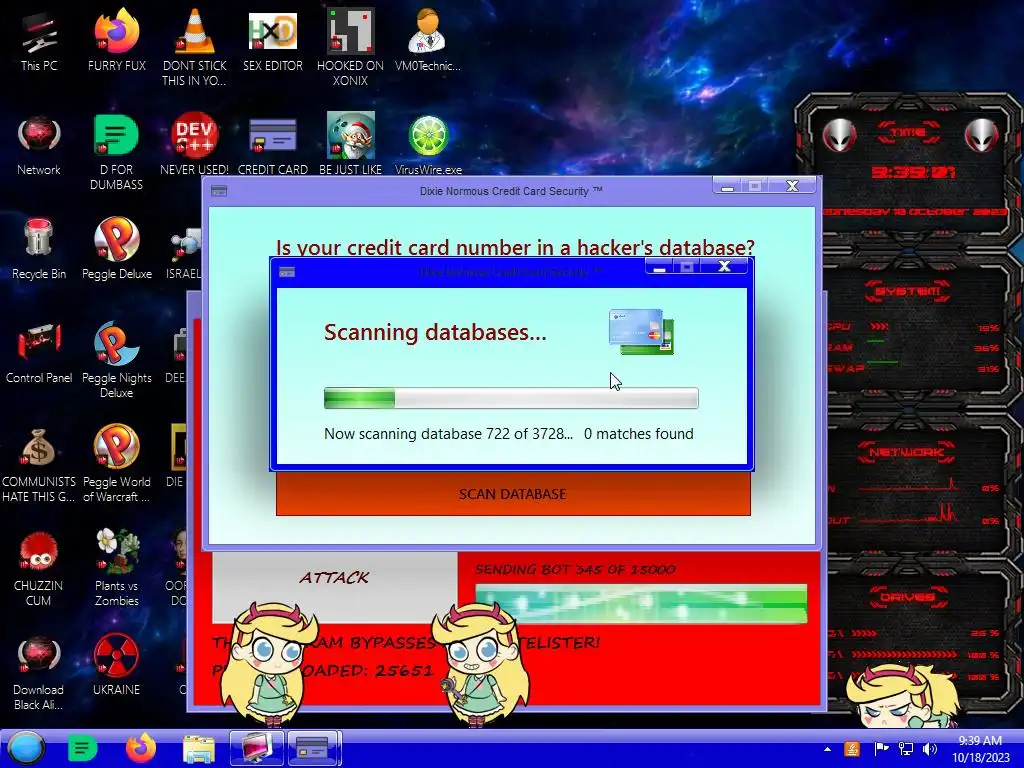Viewport: 1024px width, 768px height.
Task: Click the volume tray icon
Action: point(929,749)
